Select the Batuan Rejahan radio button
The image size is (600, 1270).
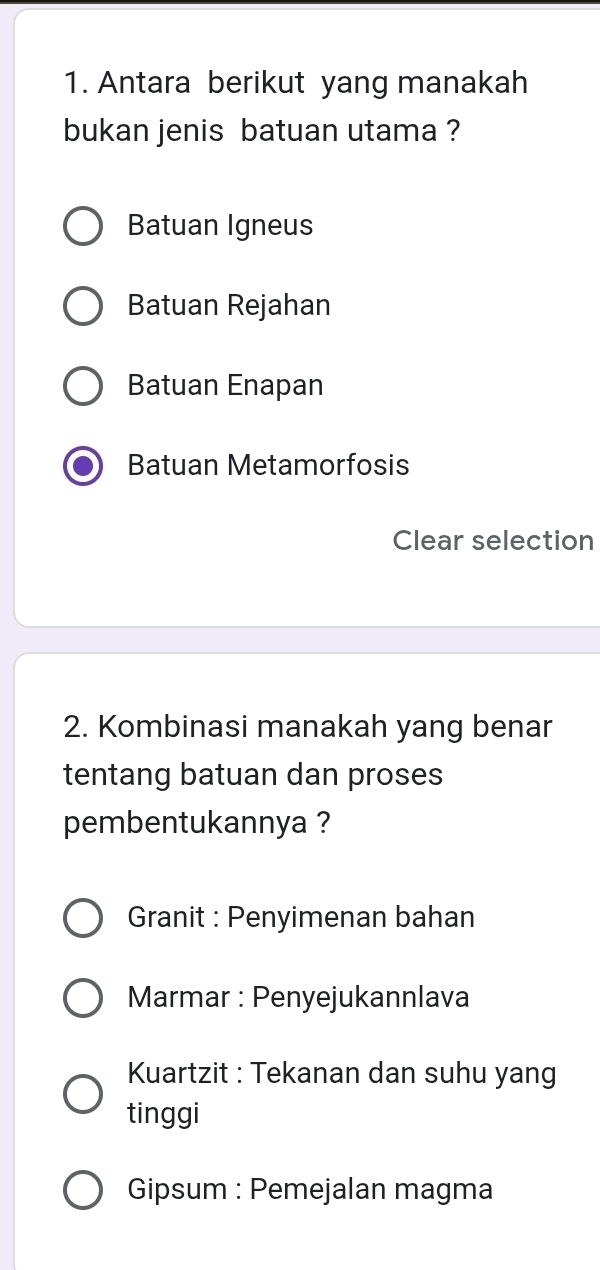(x=83, y=306)
